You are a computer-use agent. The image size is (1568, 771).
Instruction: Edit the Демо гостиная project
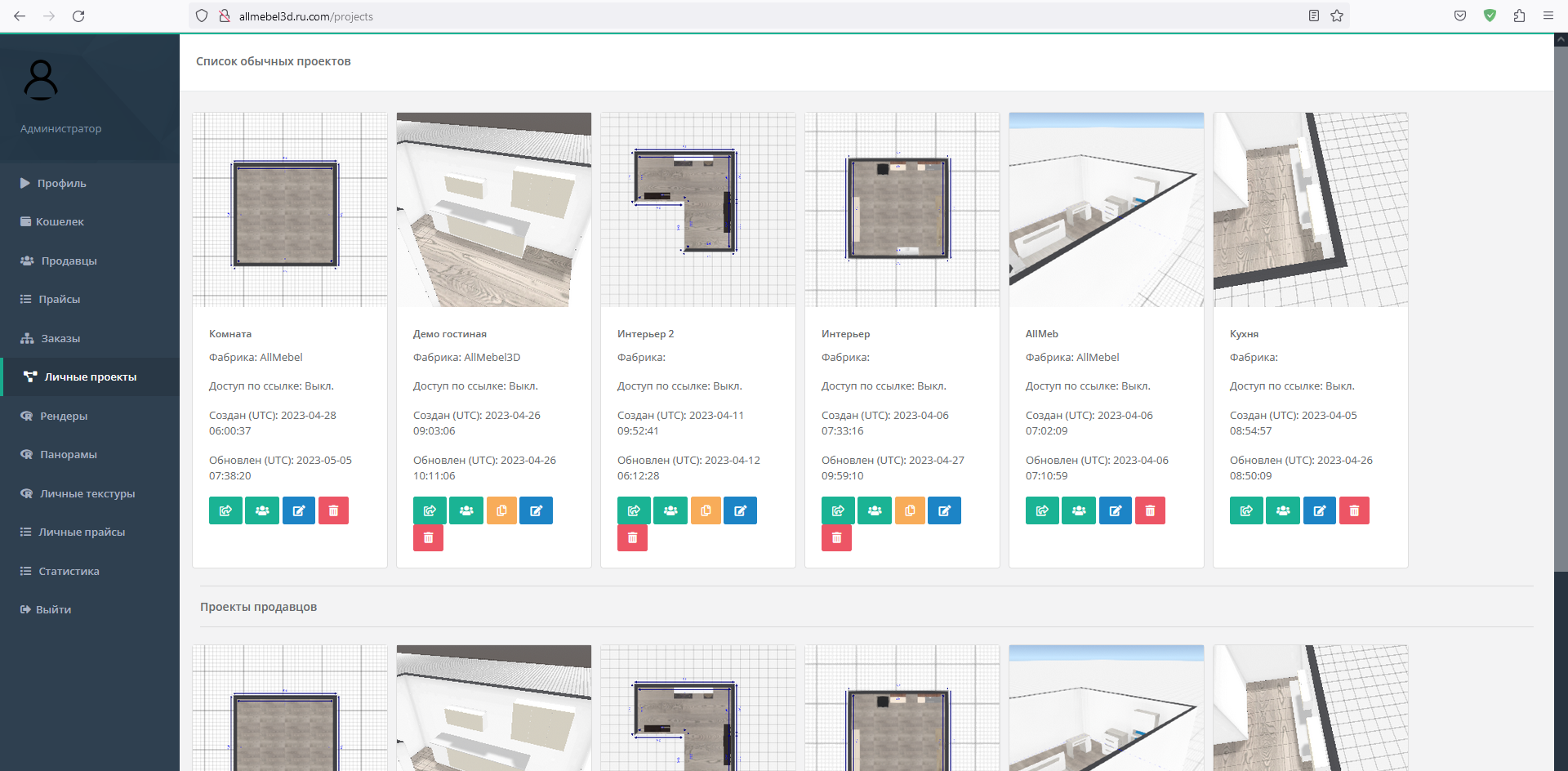(536, 510)
